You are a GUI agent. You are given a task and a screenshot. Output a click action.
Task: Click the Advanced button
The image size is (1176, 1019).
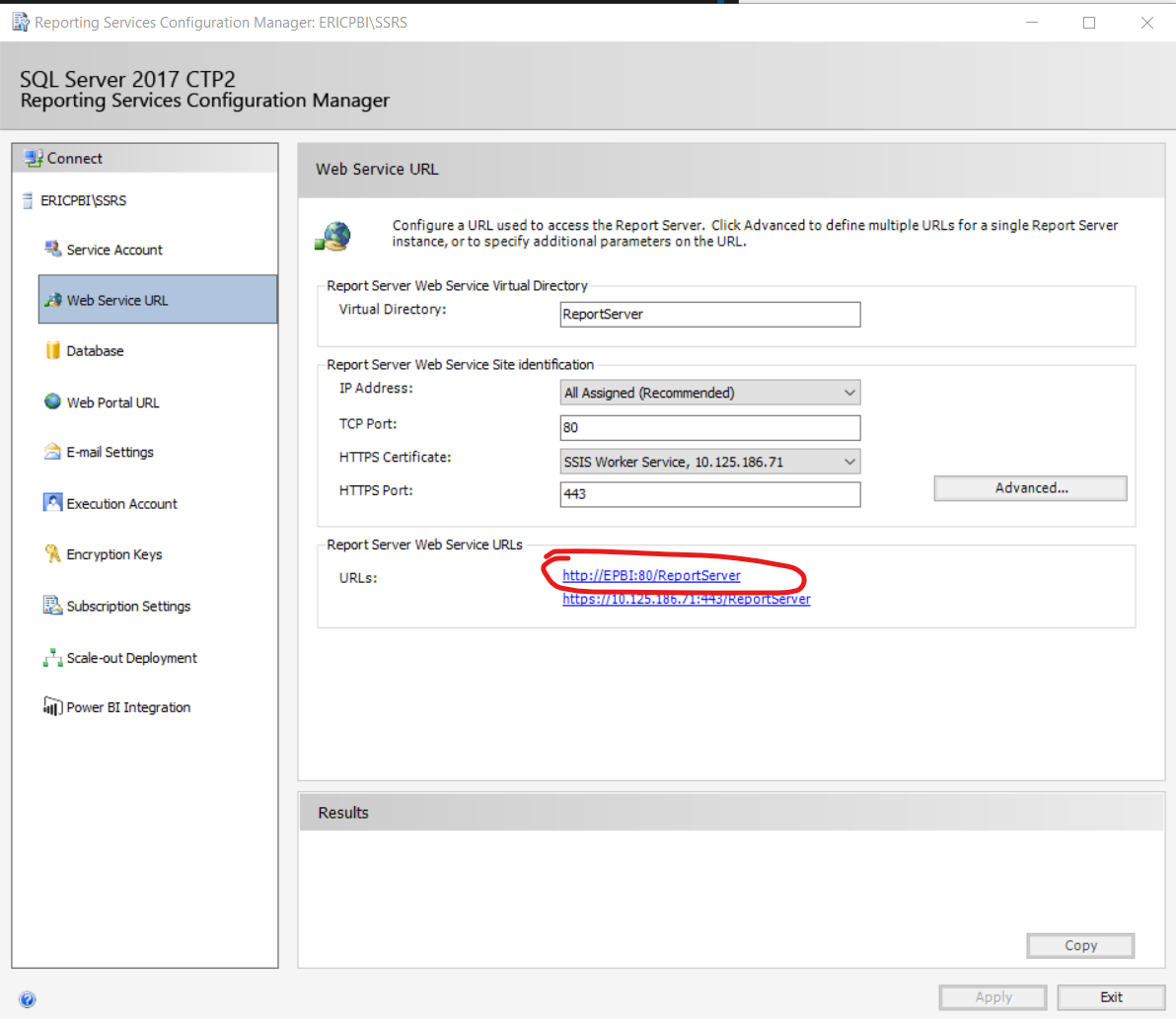click(1030, 487)
